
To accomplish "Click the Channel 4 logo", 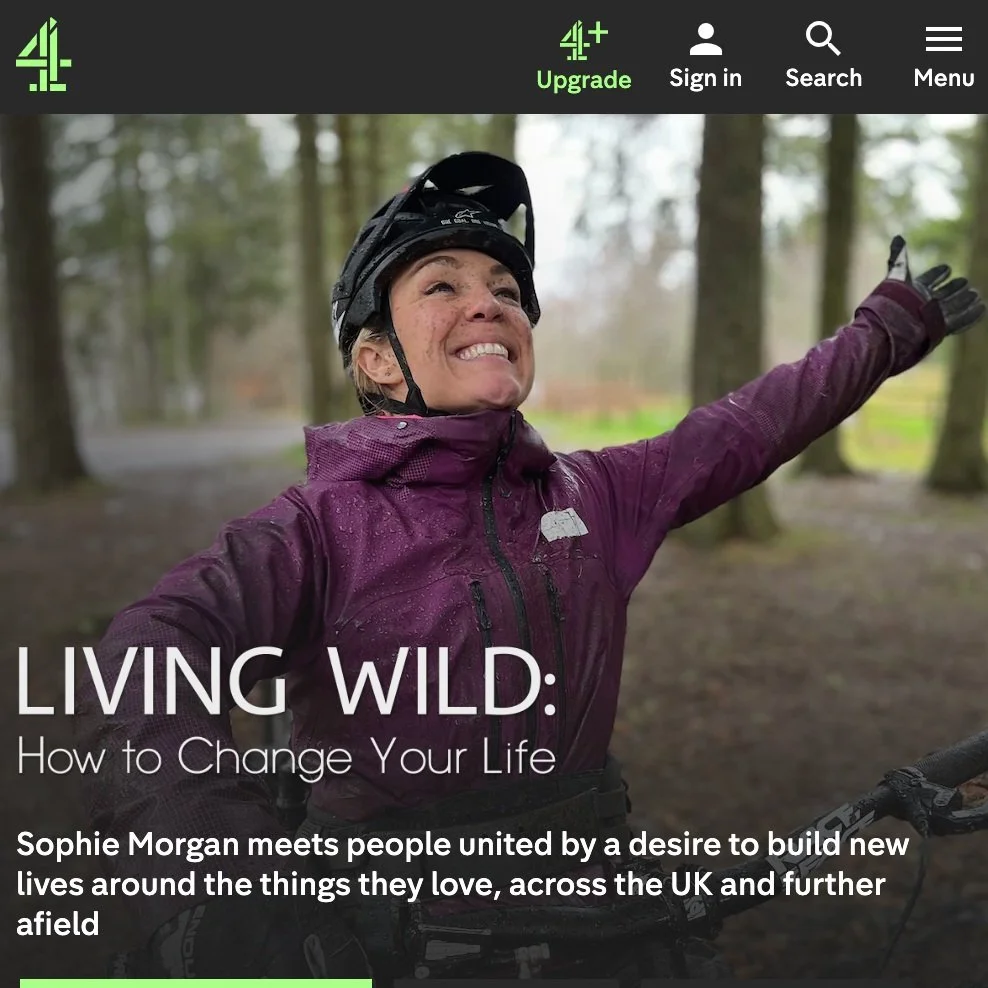I will click(43, 55).
